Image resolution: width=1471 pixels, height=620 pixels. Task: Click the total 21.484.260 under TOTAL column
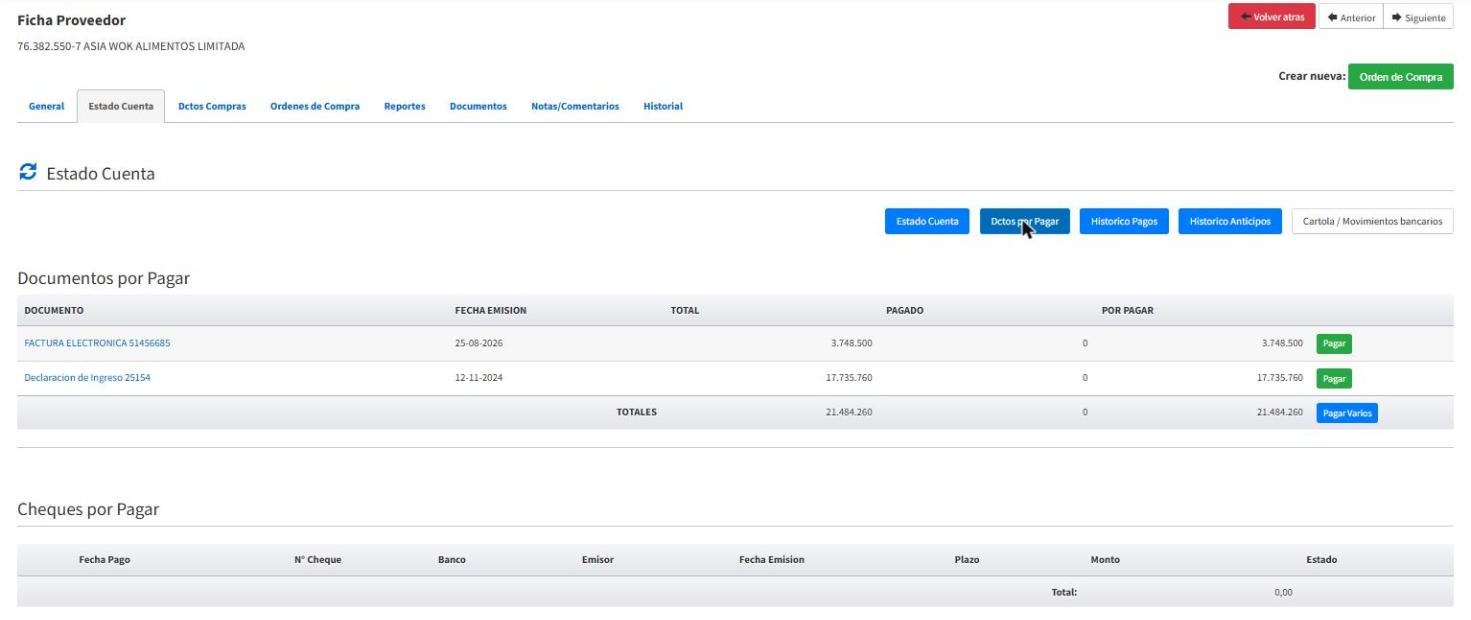848,412
